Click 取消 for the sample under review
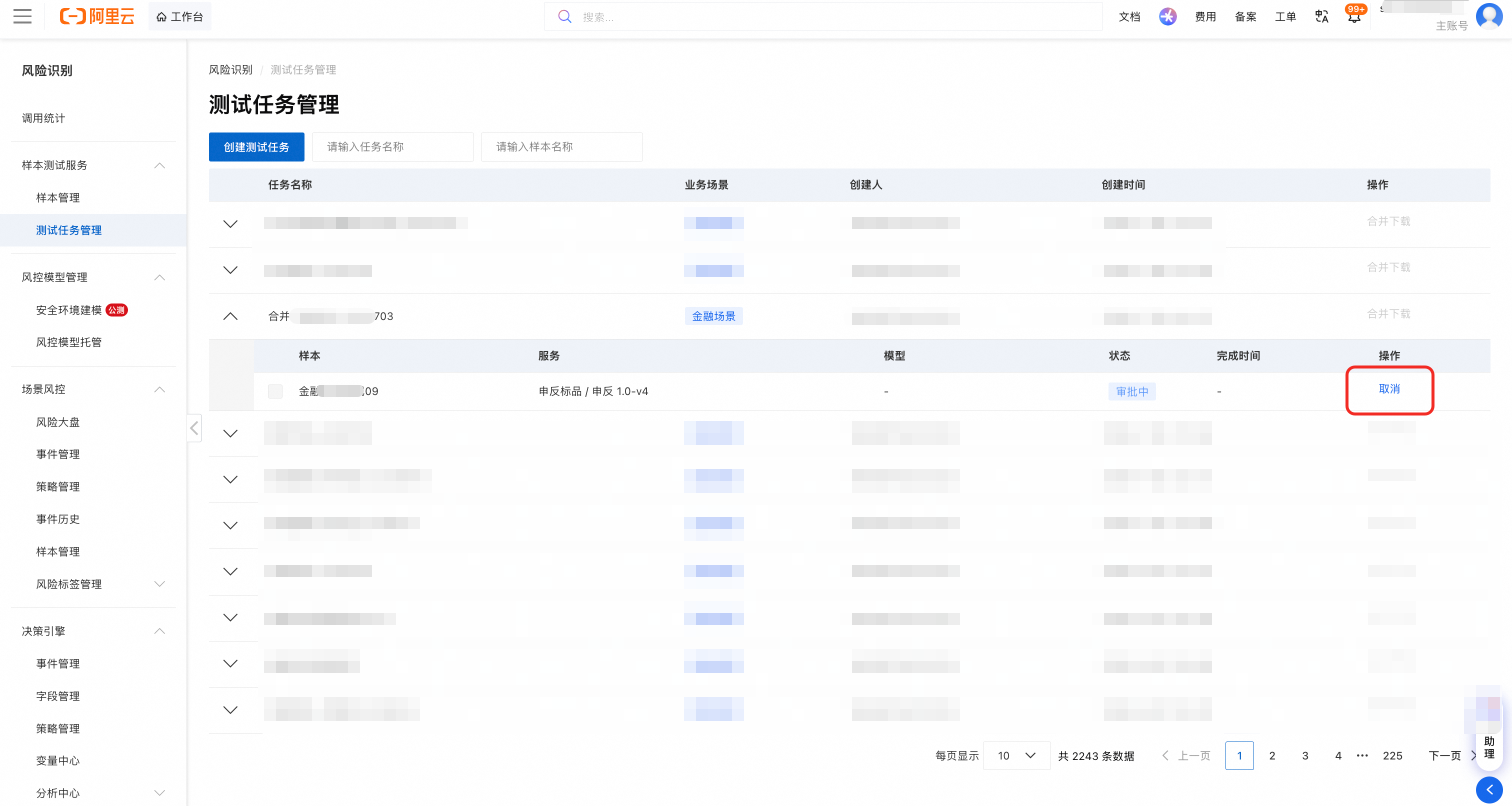The width and height of the screenshot is (1512, 806). pyautogui.click(x=1388, y=389)
